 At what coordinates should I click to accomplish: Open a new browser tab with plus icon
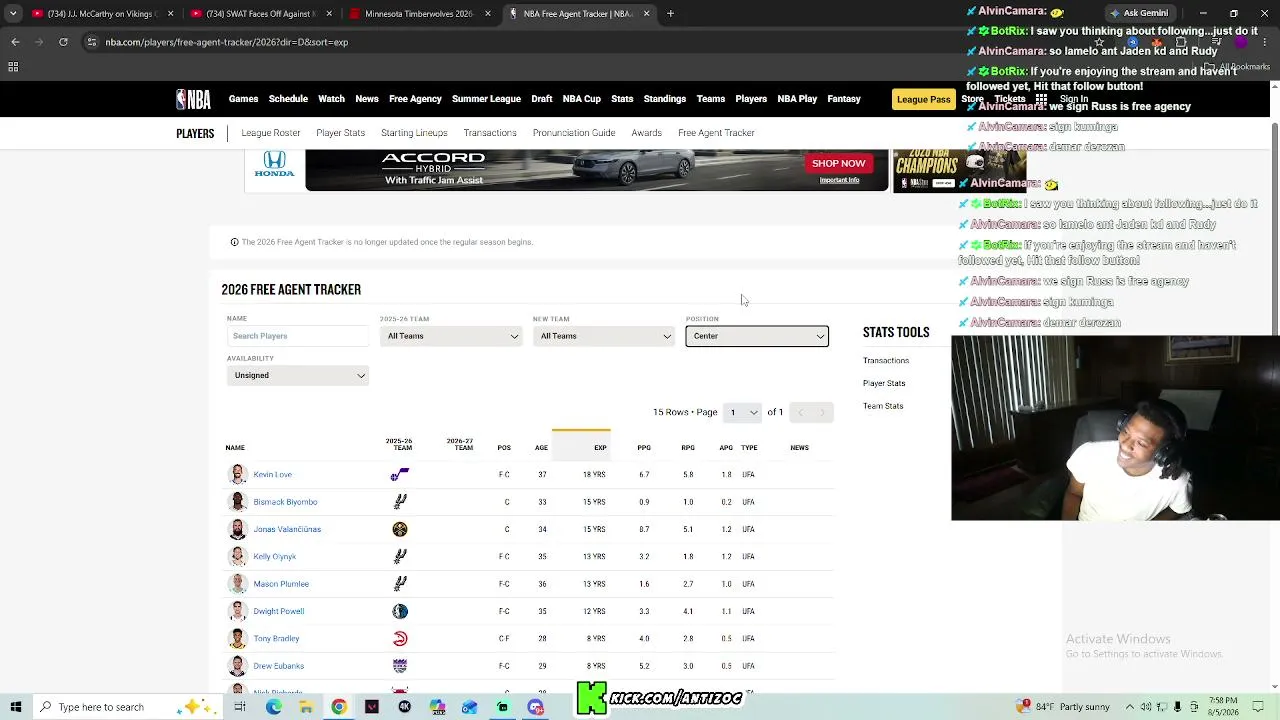tap(670, 14)
